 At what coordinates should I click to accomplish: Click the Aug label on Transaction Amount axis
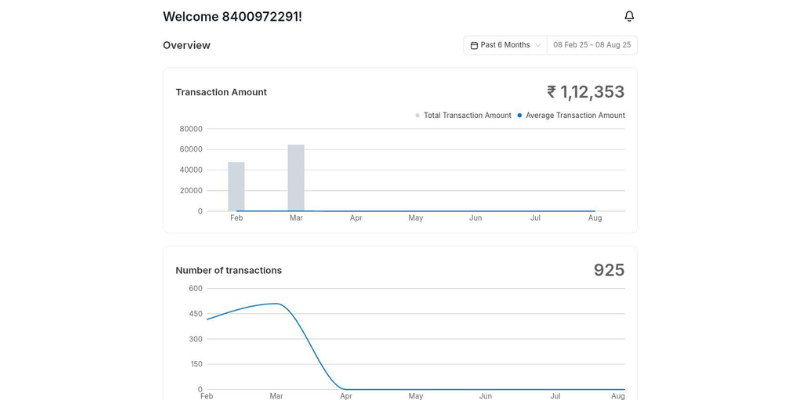pyautogui.click(x=595, y=218)
